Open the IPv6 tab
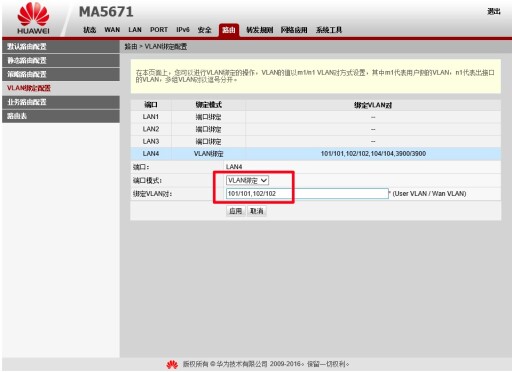Screen dimensions: 512x372 pyautogui.click(x=183, y=30)
